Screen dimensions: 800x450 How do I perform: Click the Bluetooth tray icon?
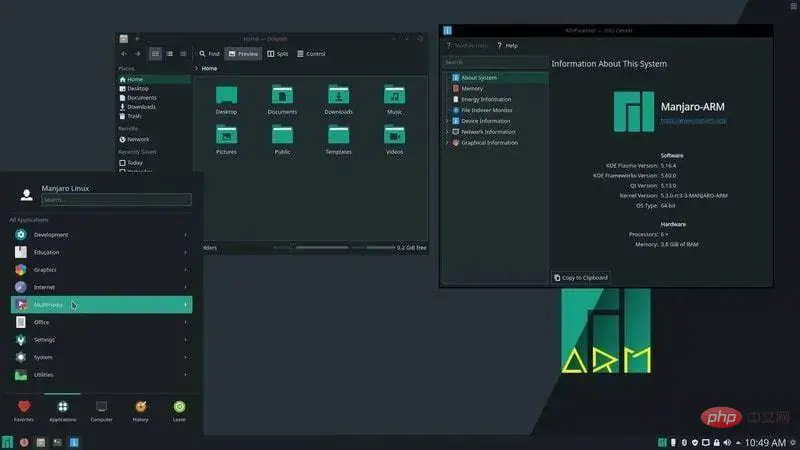(x=684, y=442)
